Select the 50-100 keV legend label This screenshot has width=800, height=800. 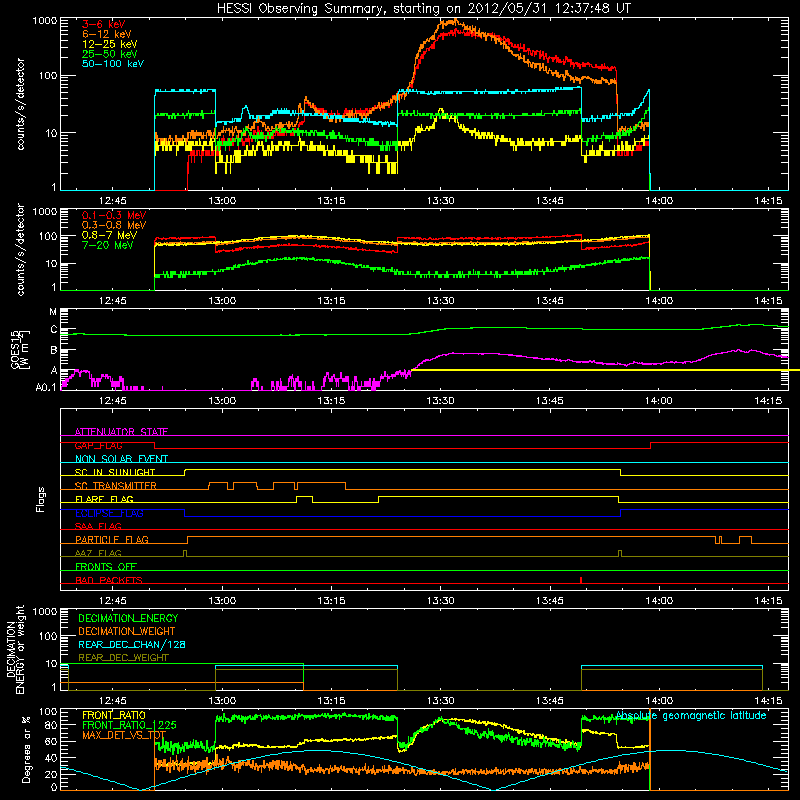113,64
